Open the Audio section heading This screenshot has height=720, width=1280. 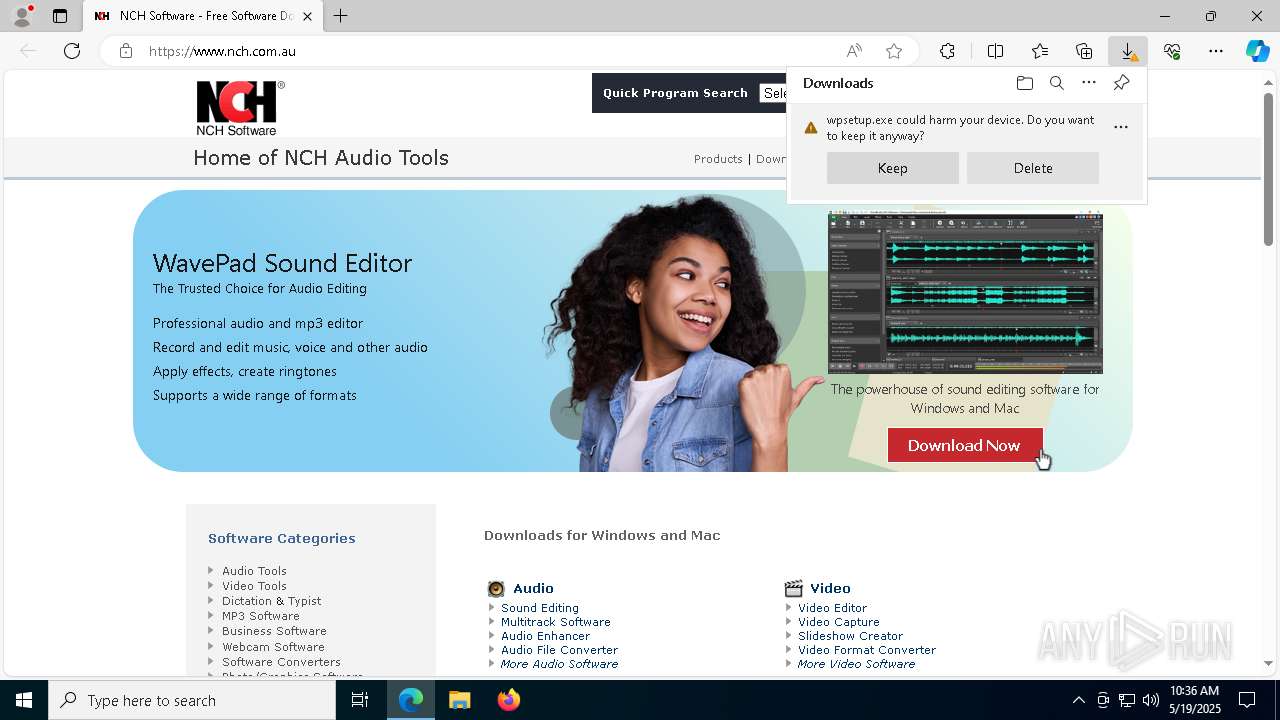tap(533, 588)
